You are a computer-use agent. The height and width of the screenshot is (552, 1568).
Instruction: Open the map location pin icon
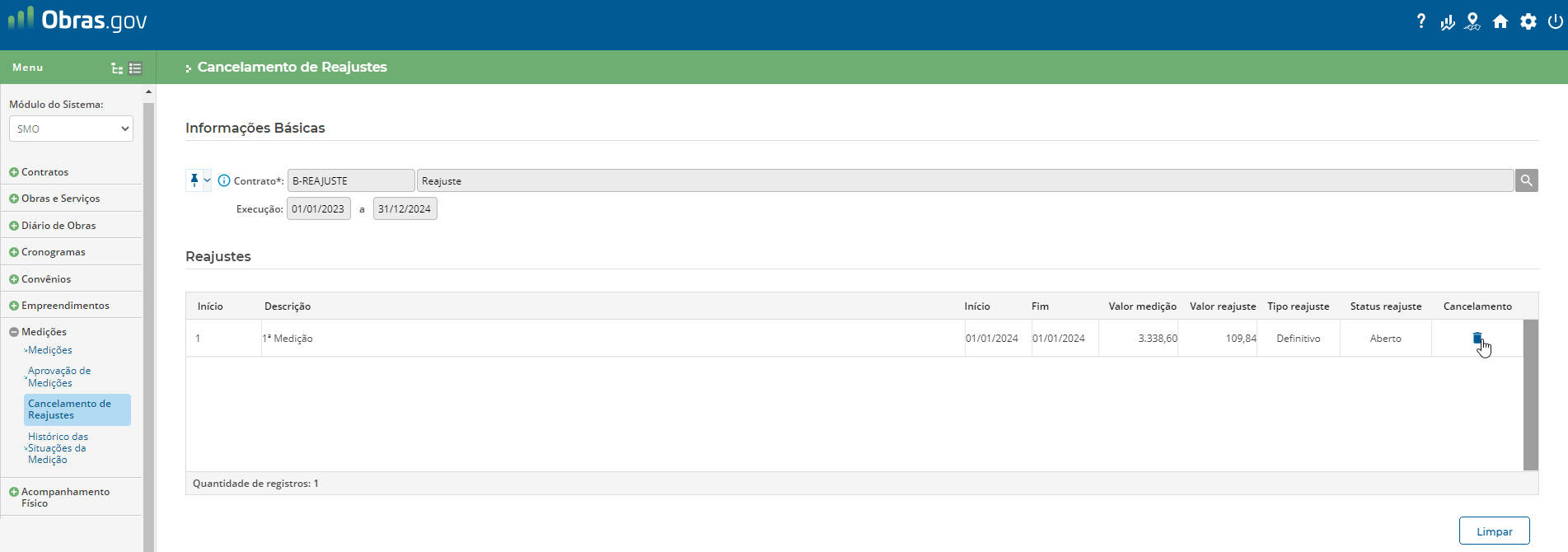tap(1472, 22)
